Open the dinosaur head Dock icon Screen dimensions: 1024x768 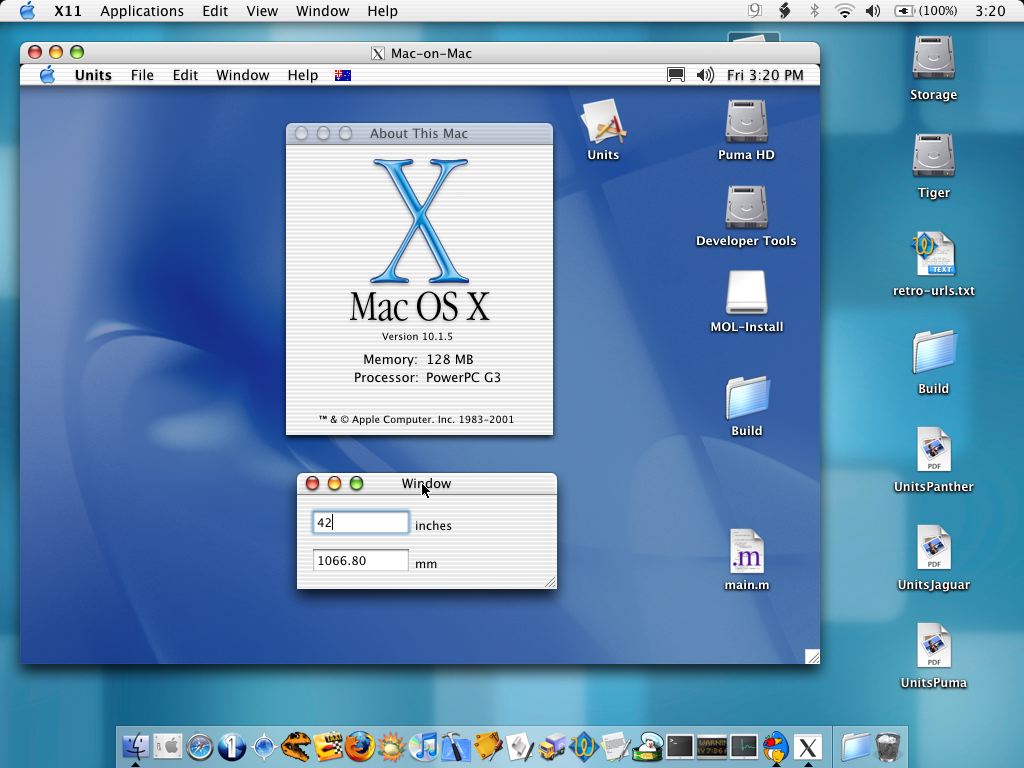pos(296,746)
